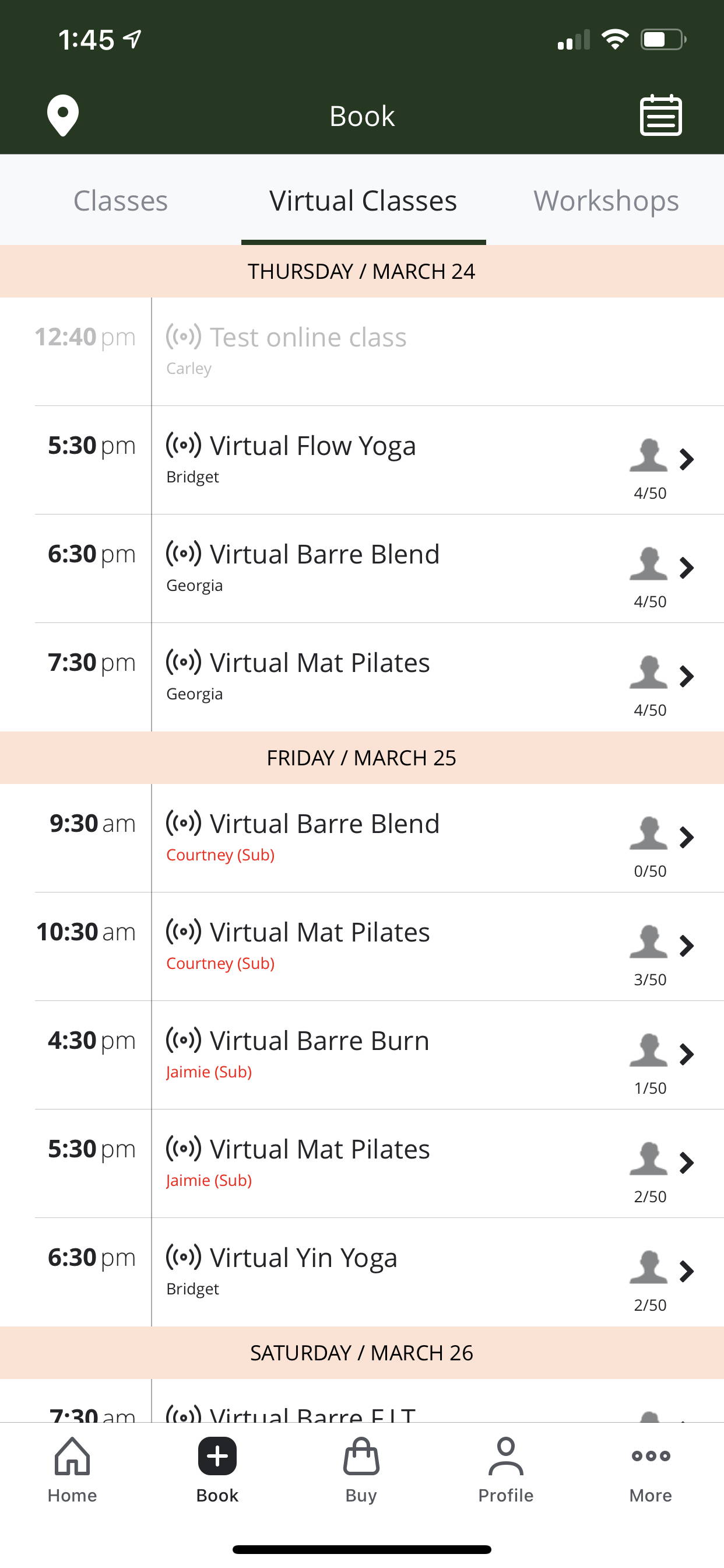Screen dimensions: 724x1568
Task: Open Virtual Flow Yoga with Bridget
Action: point(312,446)
